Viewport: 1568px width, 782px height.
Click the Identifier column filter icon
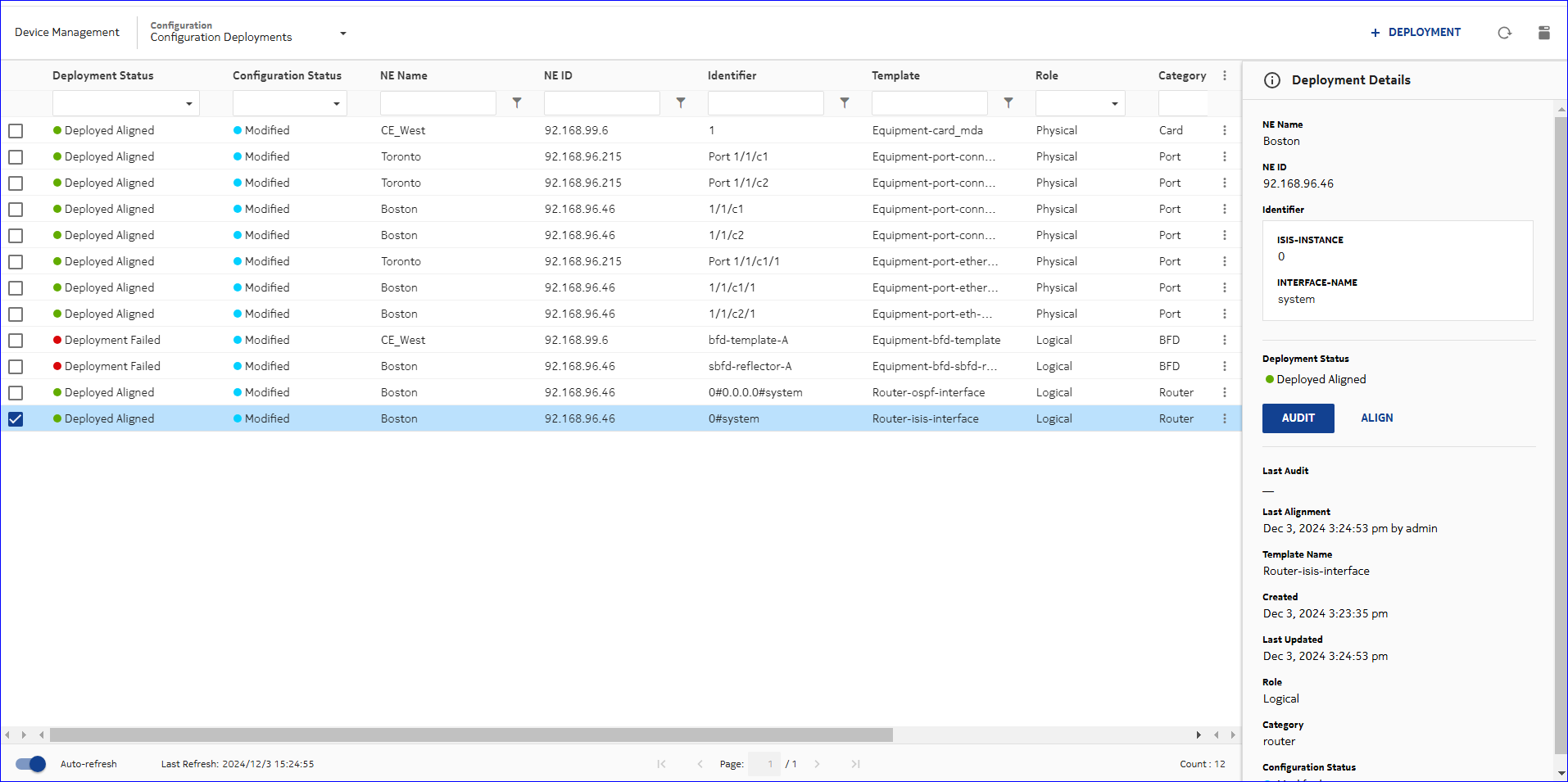click(845, 103)
